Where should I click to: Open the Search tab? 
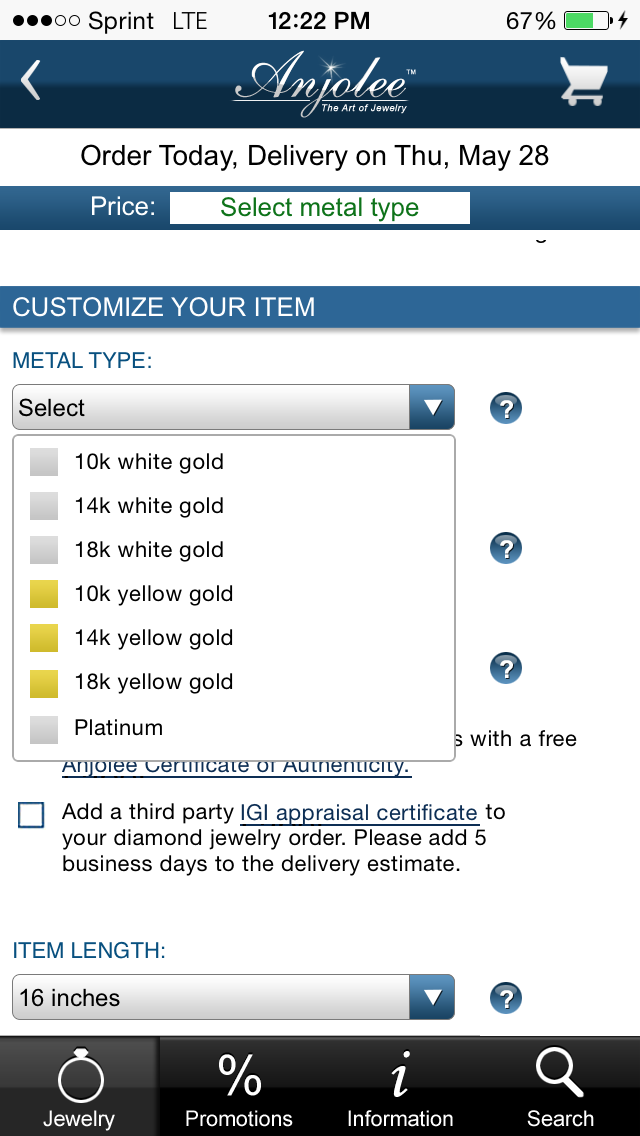pos(560,1087)
